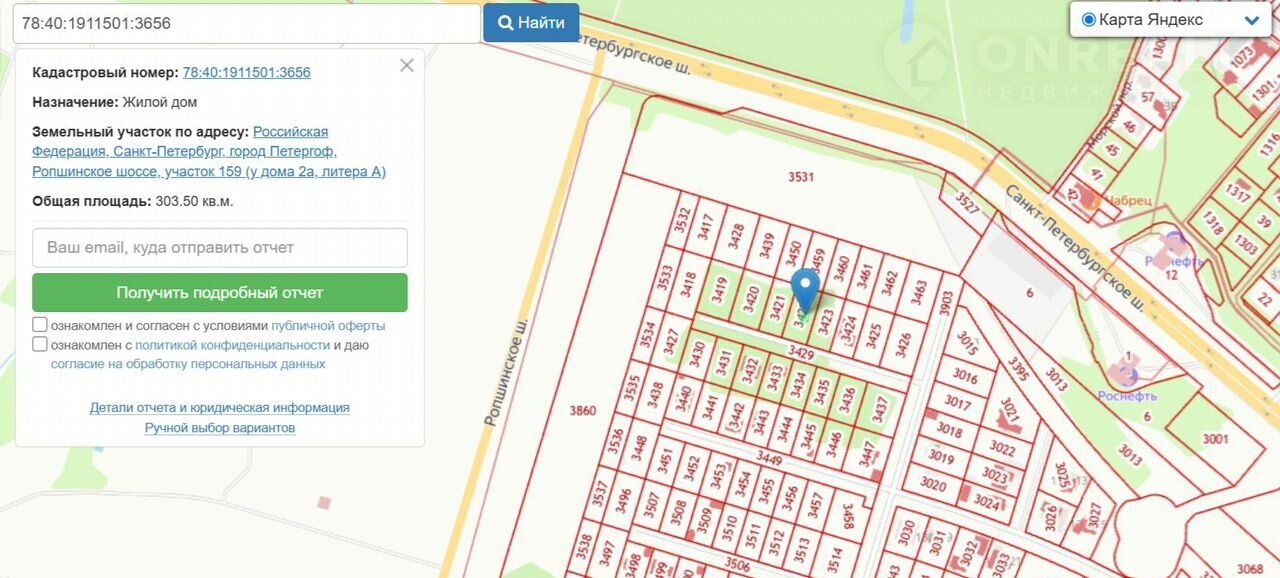Click the magnifier icon in Найти button
This screenshot has height=578, width=1280.
click(506, 23)
